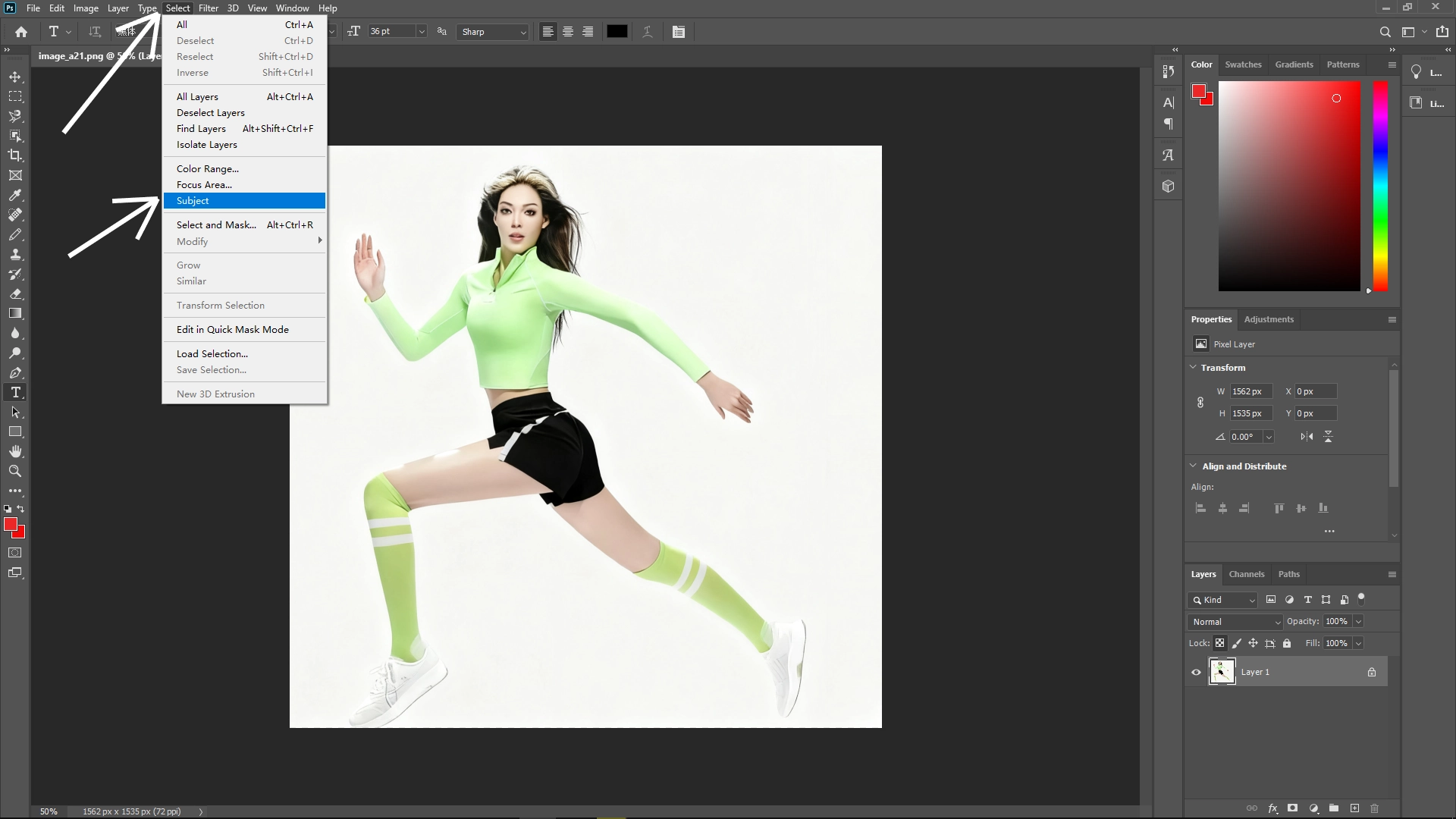Select the Move tool
The width and height of the screenshot is (1456, 819).
[15, 77]
